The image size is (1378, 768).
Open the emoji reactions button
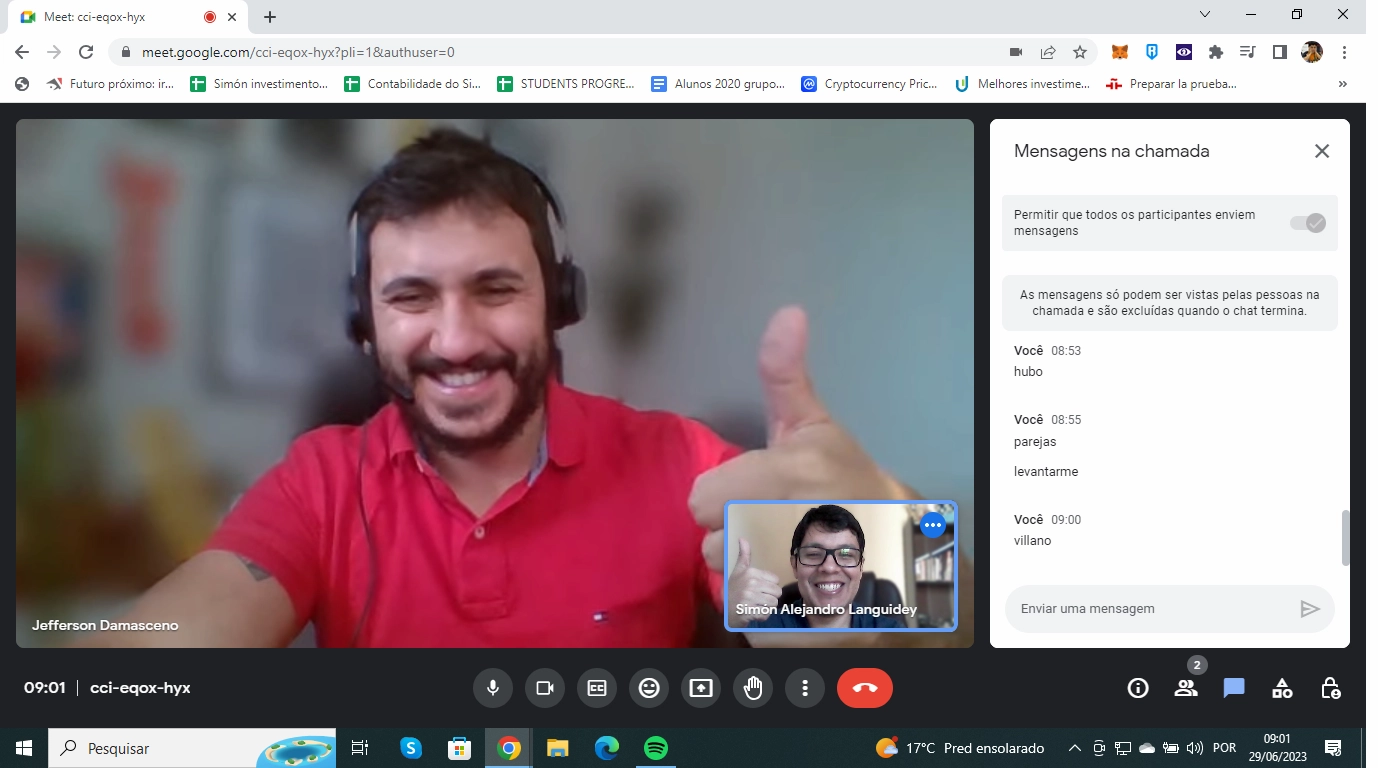649,688
